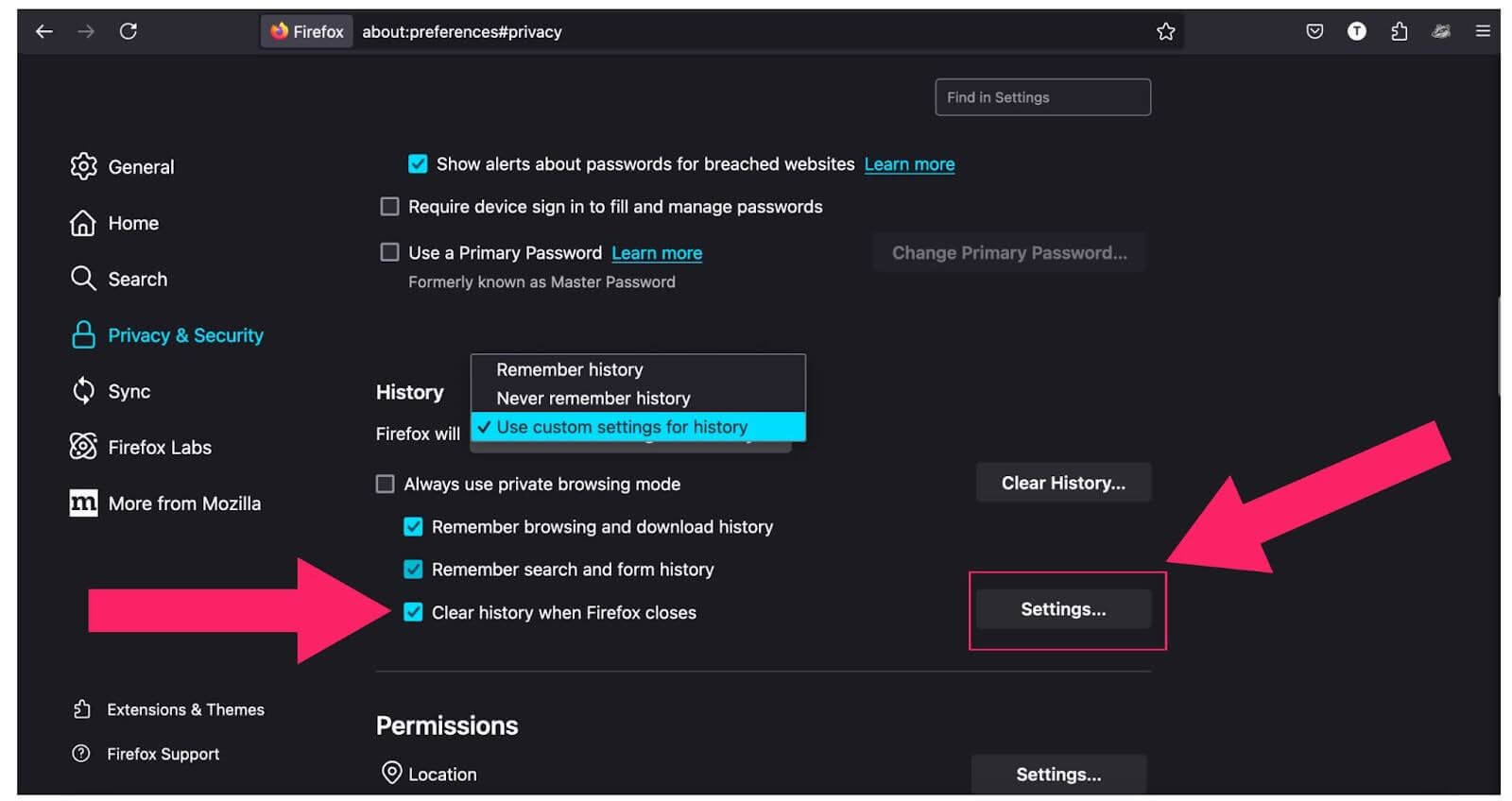The width and height of the screenshot is (1512, 801).
Task: Open Extensions & Themes link
Action: pyautogui.click(x=185, y=709)
